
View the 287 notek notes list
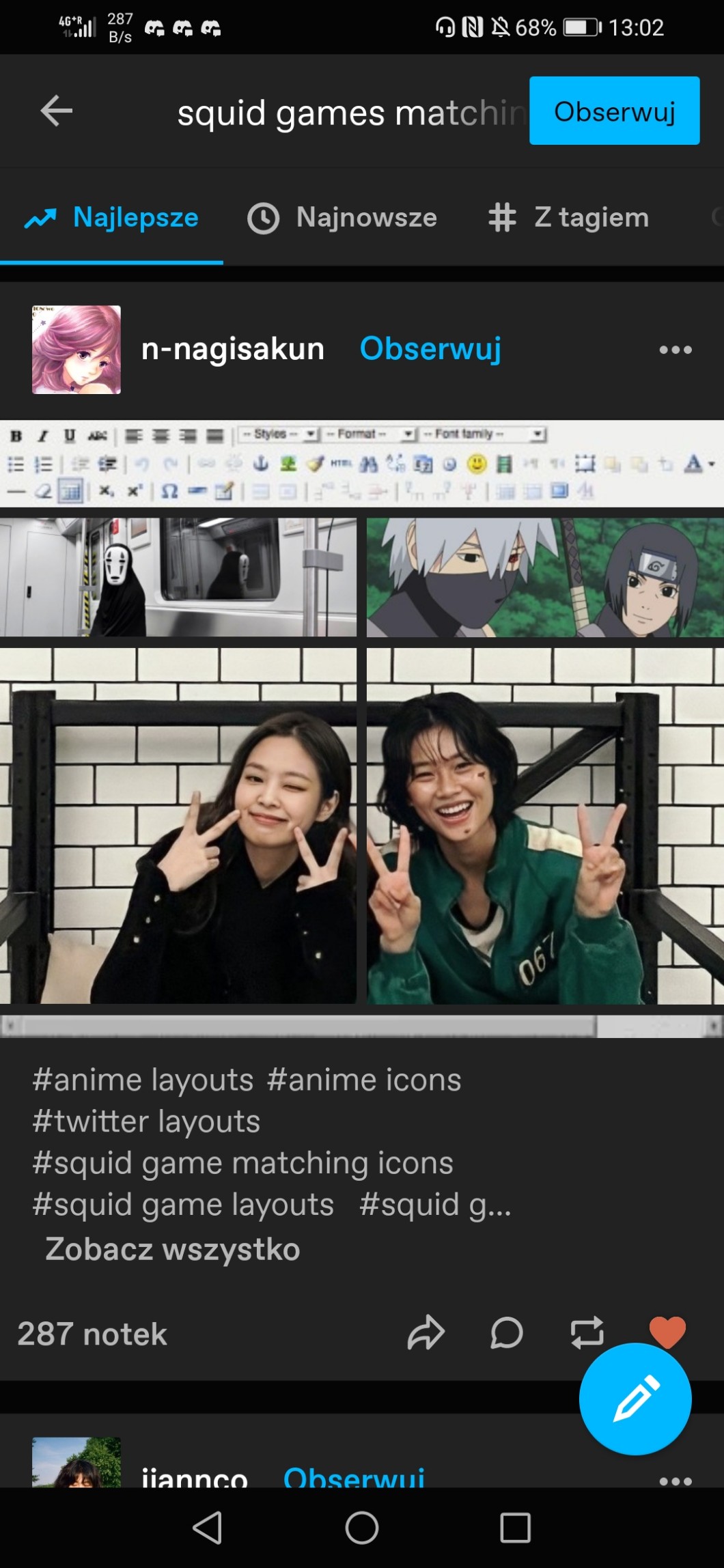(92, 1334)
